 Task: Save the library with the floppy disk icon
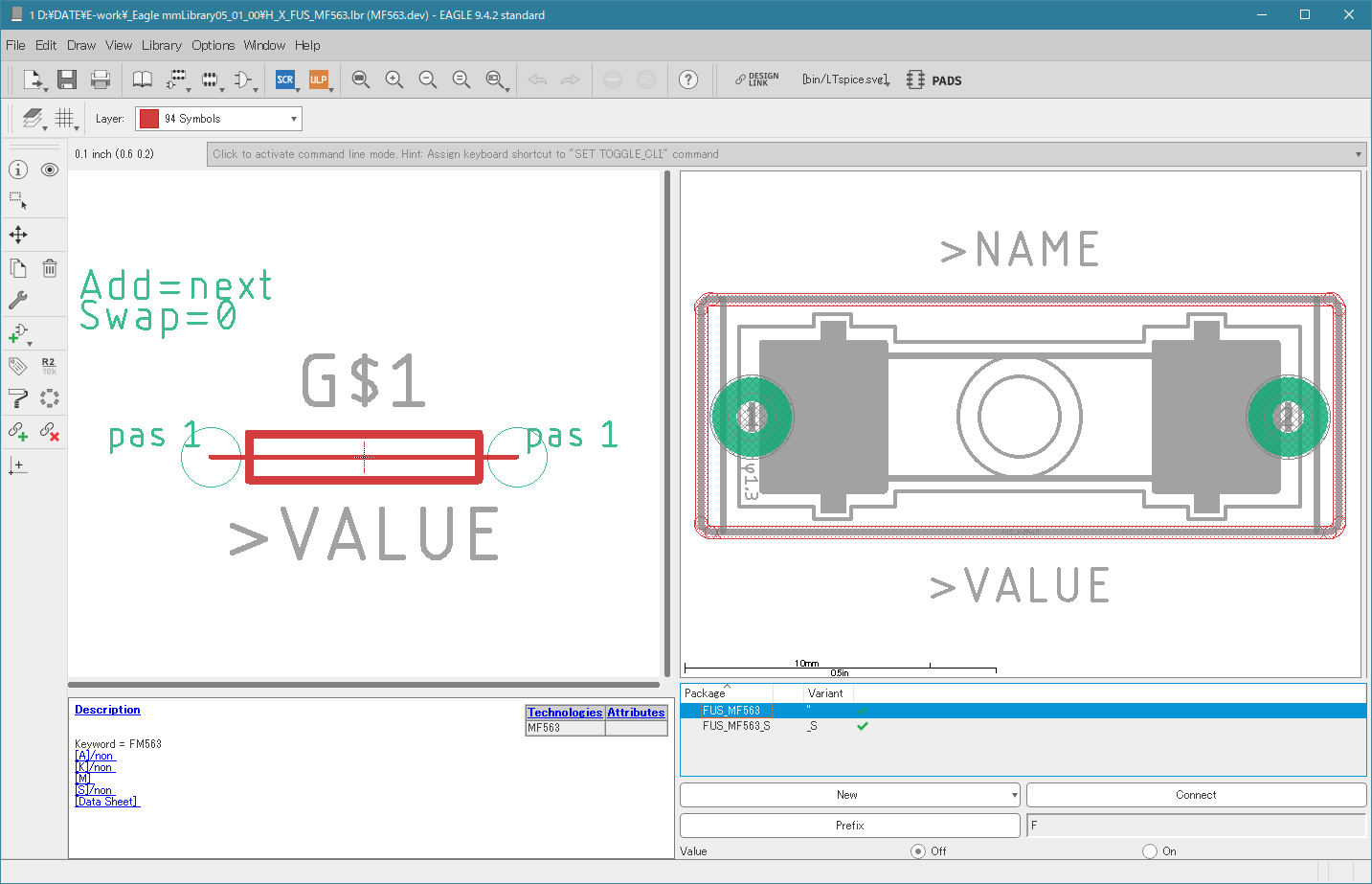pyautogui.click(x=67, y=79)
